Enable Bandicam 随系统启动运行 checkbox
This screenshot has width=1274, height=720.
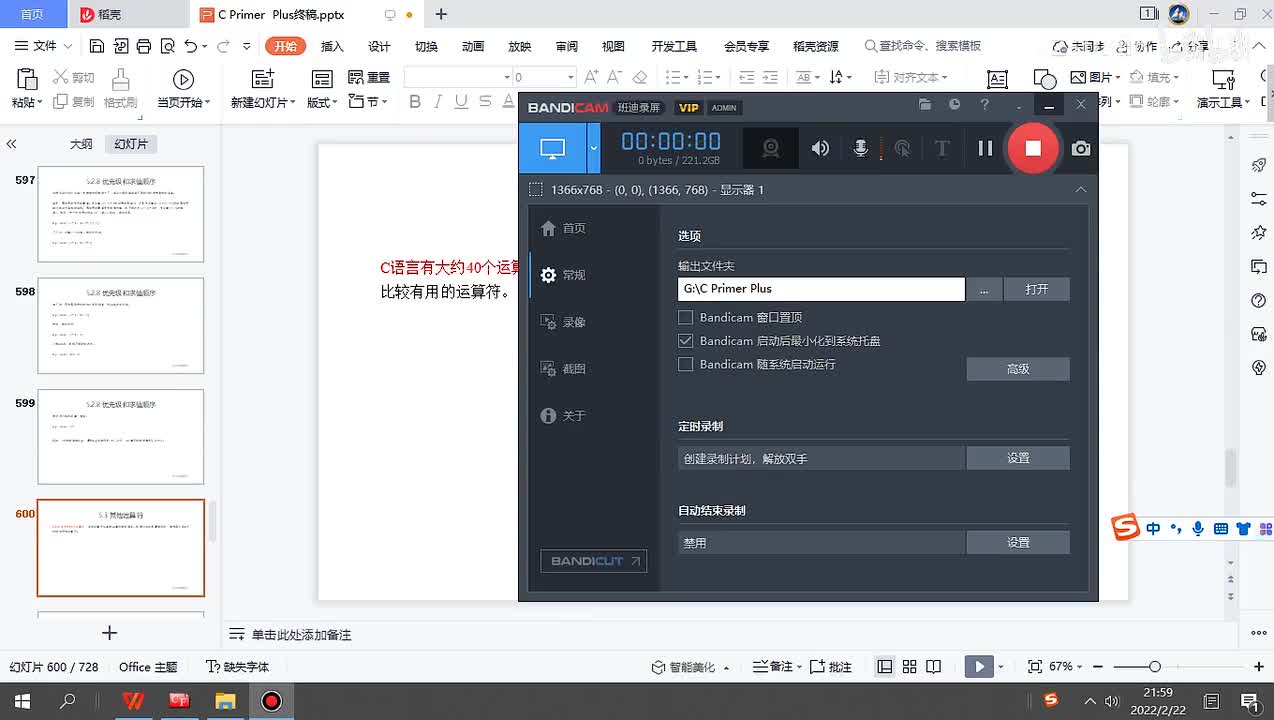point(685,364)
